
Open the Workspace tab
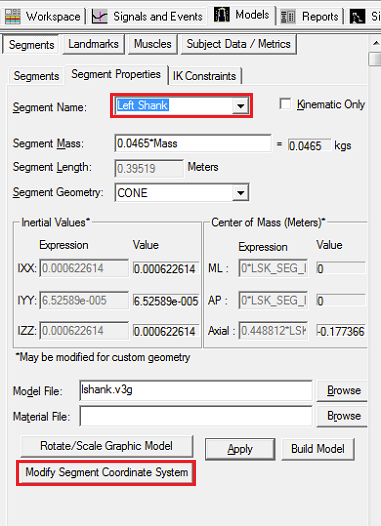click(x=43, y=16)
